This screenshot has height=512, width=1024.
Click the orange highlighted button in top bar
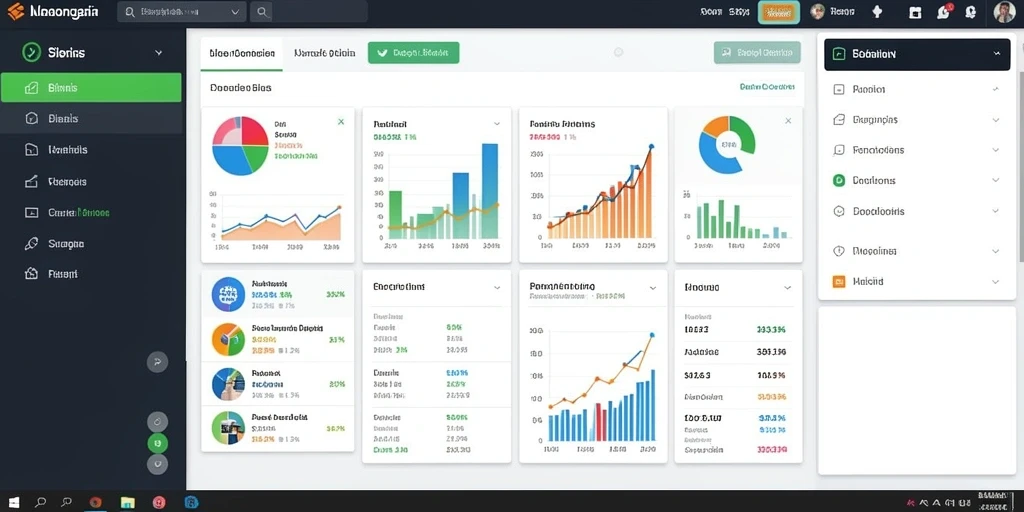coord(778,12)
